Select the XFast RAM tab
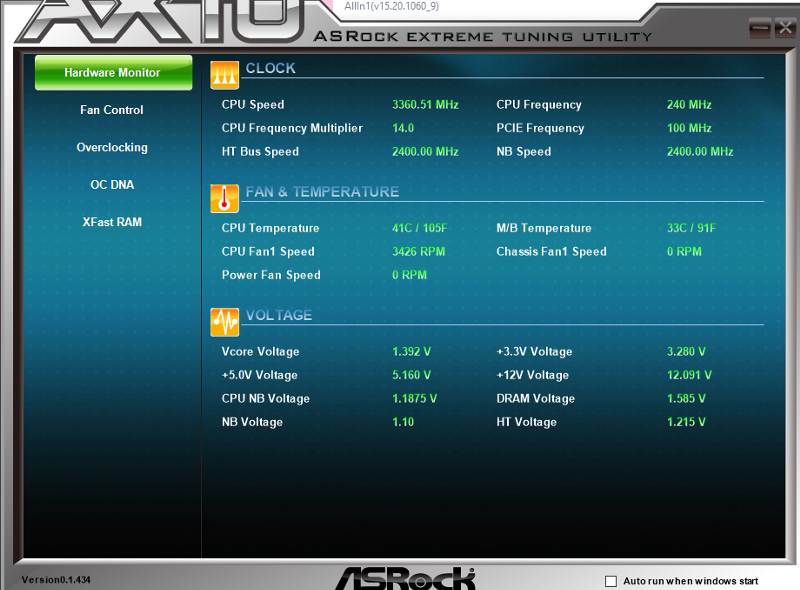The width and height of the screenshot is (800, 590). 112,222
